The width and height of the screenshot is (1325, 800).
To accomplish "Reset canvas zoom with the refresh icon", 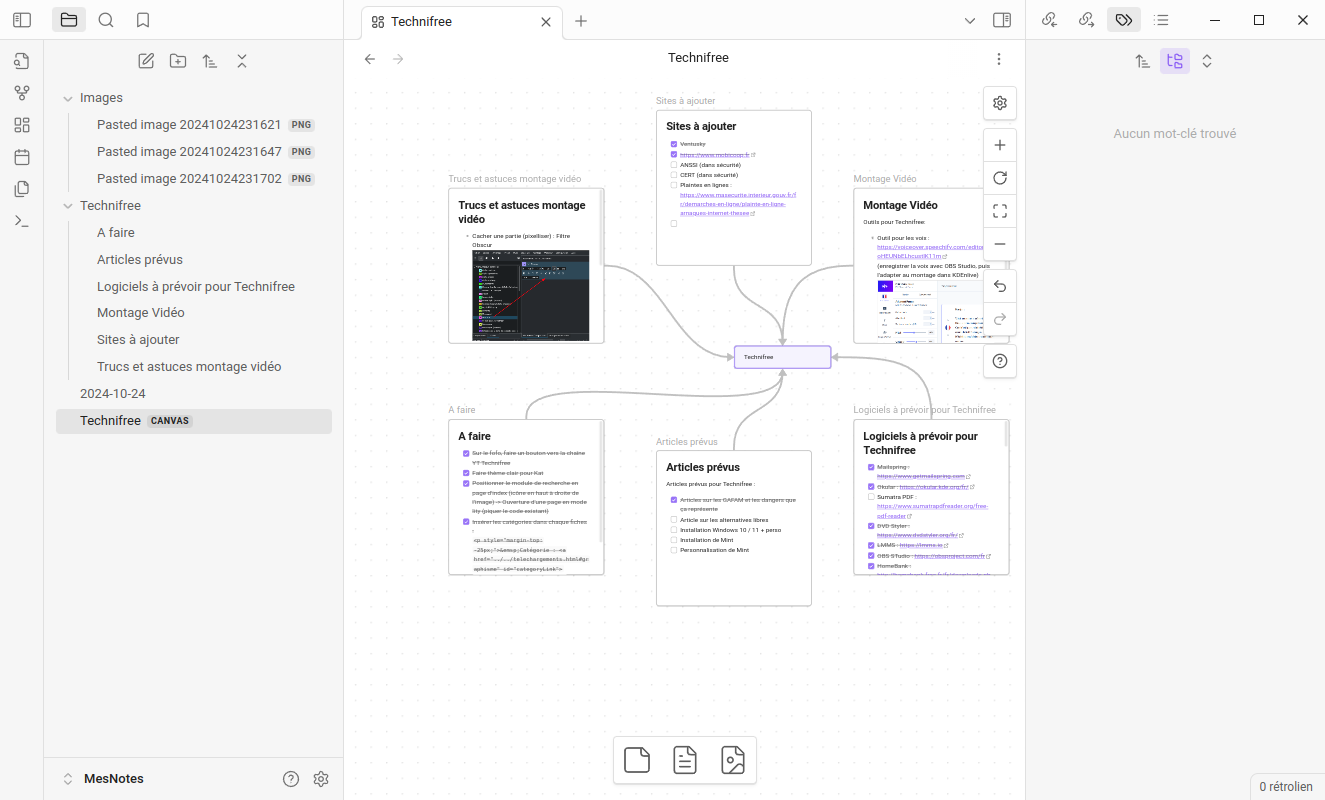I will (x=1000, y=178).
